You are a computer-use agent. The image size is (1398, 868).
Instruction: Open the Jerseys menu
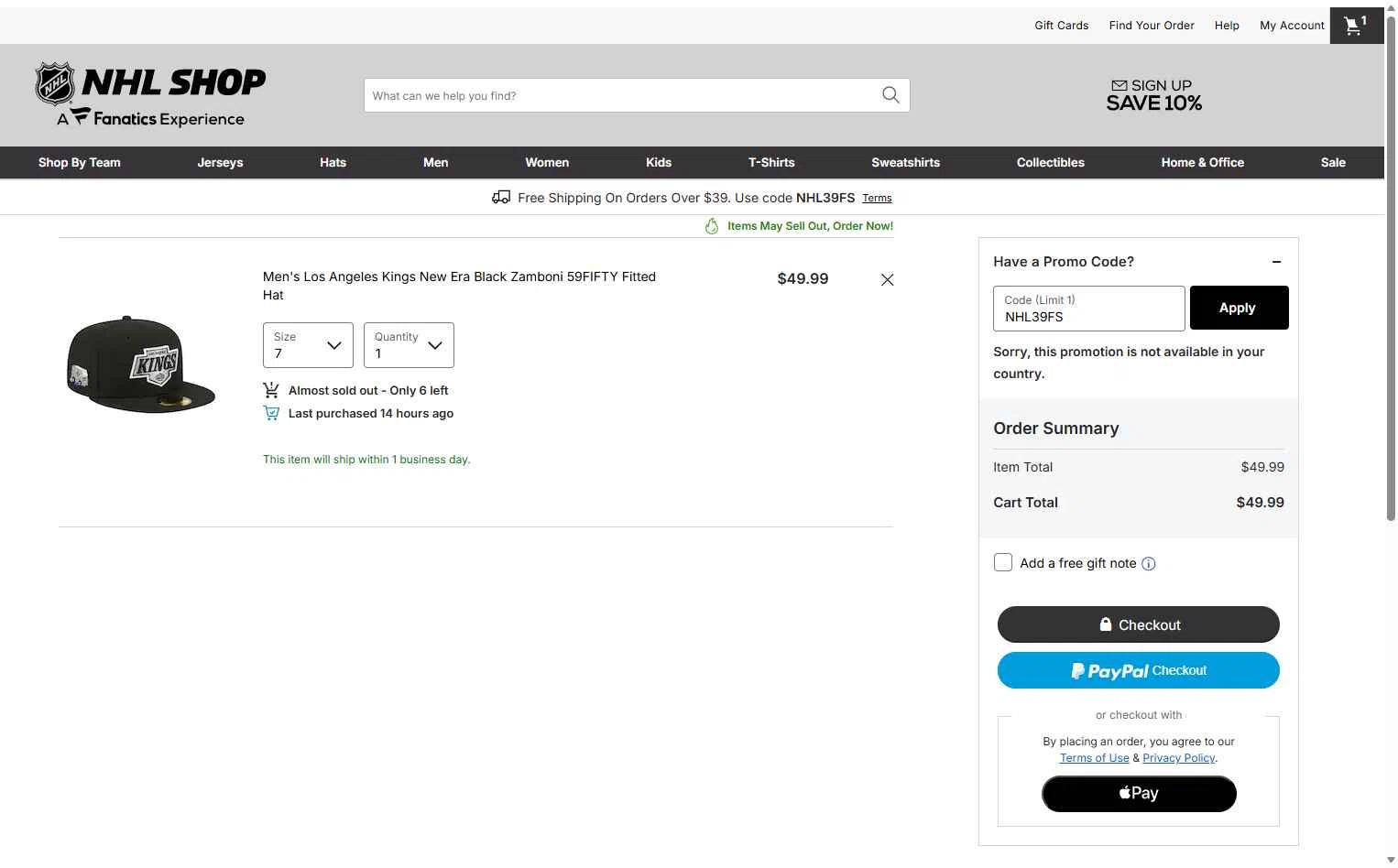(220, 163)
